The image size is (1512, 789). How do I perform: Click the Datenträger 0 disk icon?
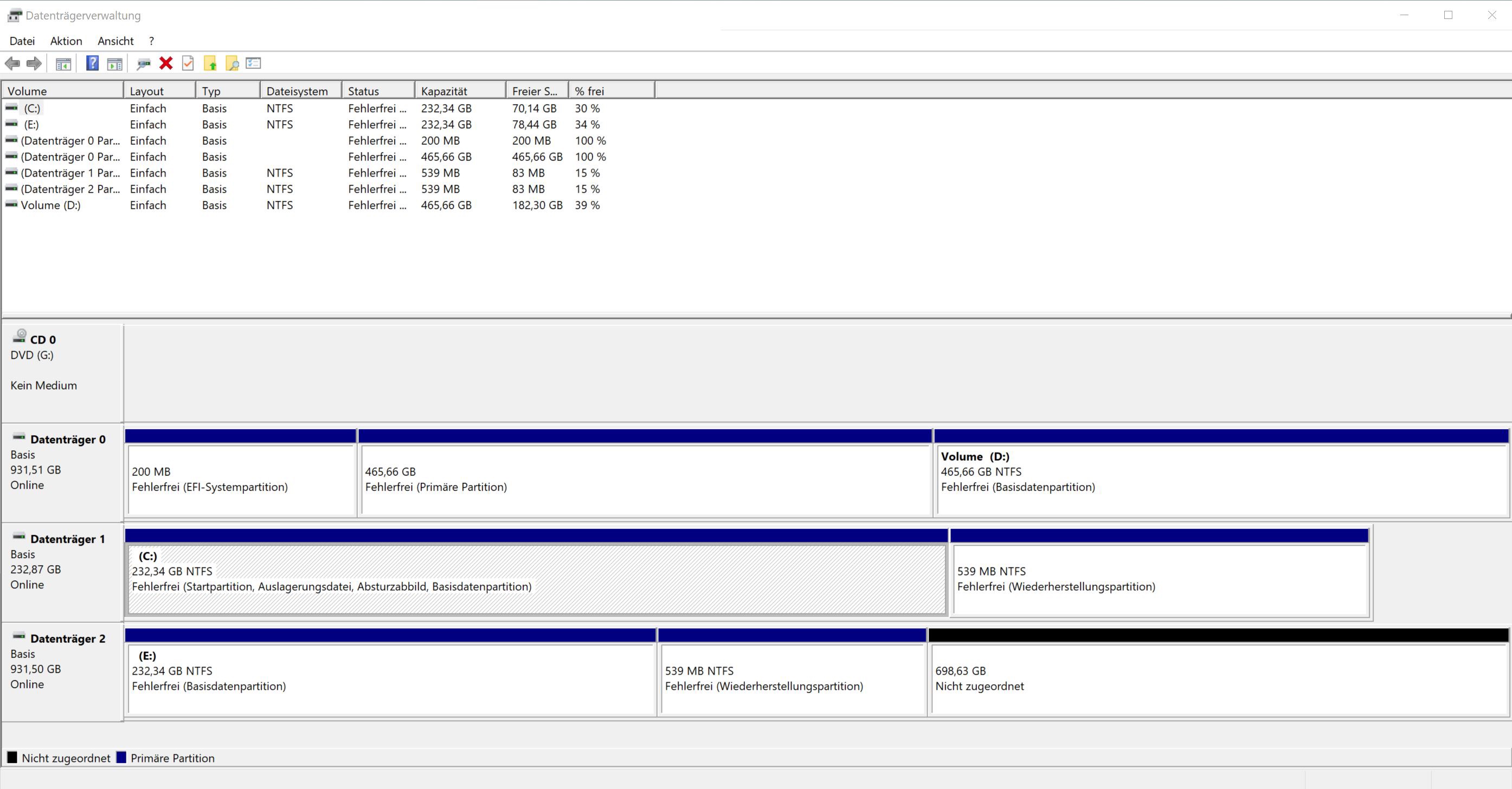pyautogui.click(x=19, y=437)
